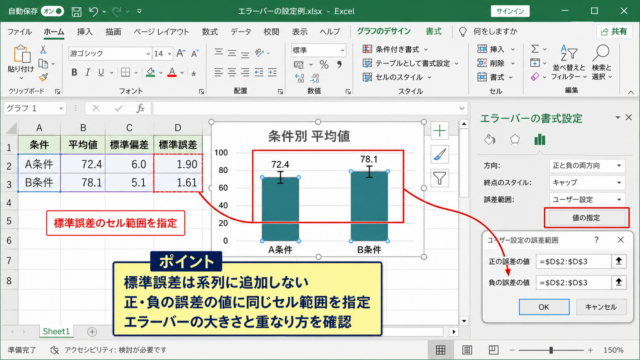Open the number format dropdown 標準
Image resolution: width=640 pixels, height=360 pixels.
pos(342,50)
